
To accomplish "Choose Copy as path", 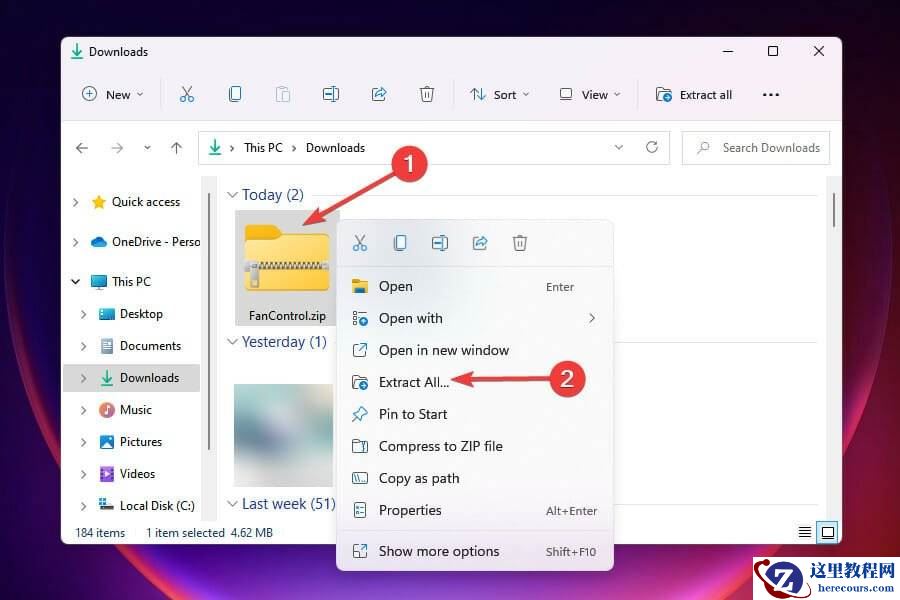I will (x=475, y=478).
